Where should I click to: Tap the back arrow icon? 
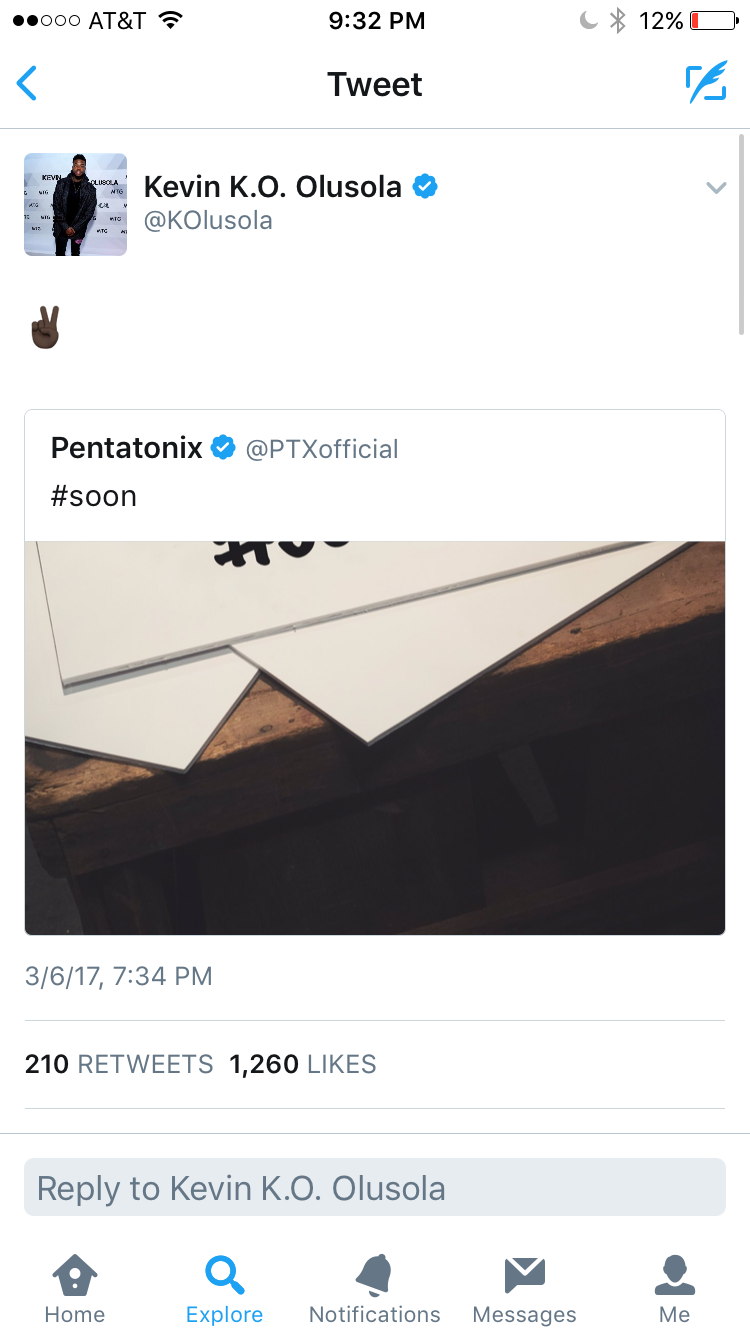coord(27,84)
